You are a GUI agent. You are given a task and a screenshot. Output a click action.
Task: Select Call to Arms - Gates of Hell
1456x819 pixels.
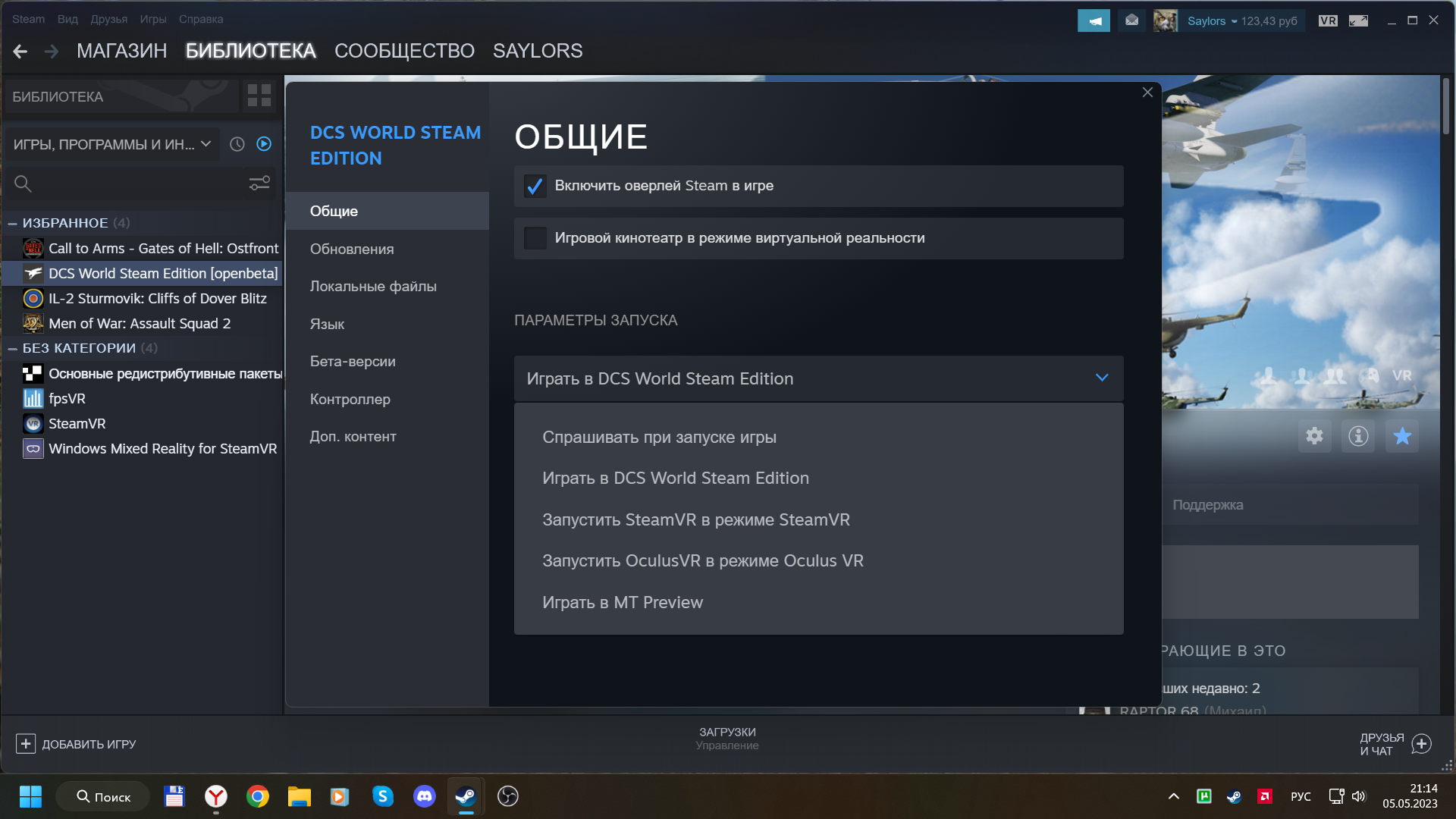coord(150,249)
